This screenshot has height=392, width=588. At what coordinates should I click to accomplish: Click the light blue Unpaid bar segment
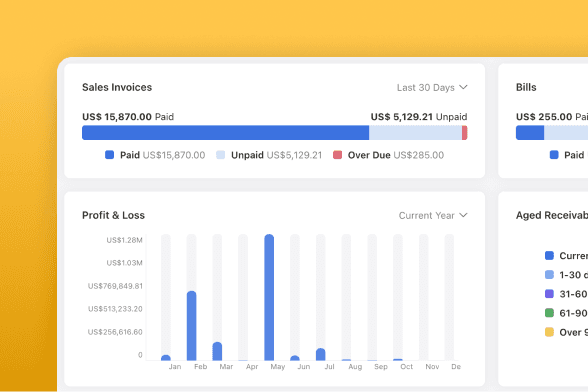(x=416, y=133)
